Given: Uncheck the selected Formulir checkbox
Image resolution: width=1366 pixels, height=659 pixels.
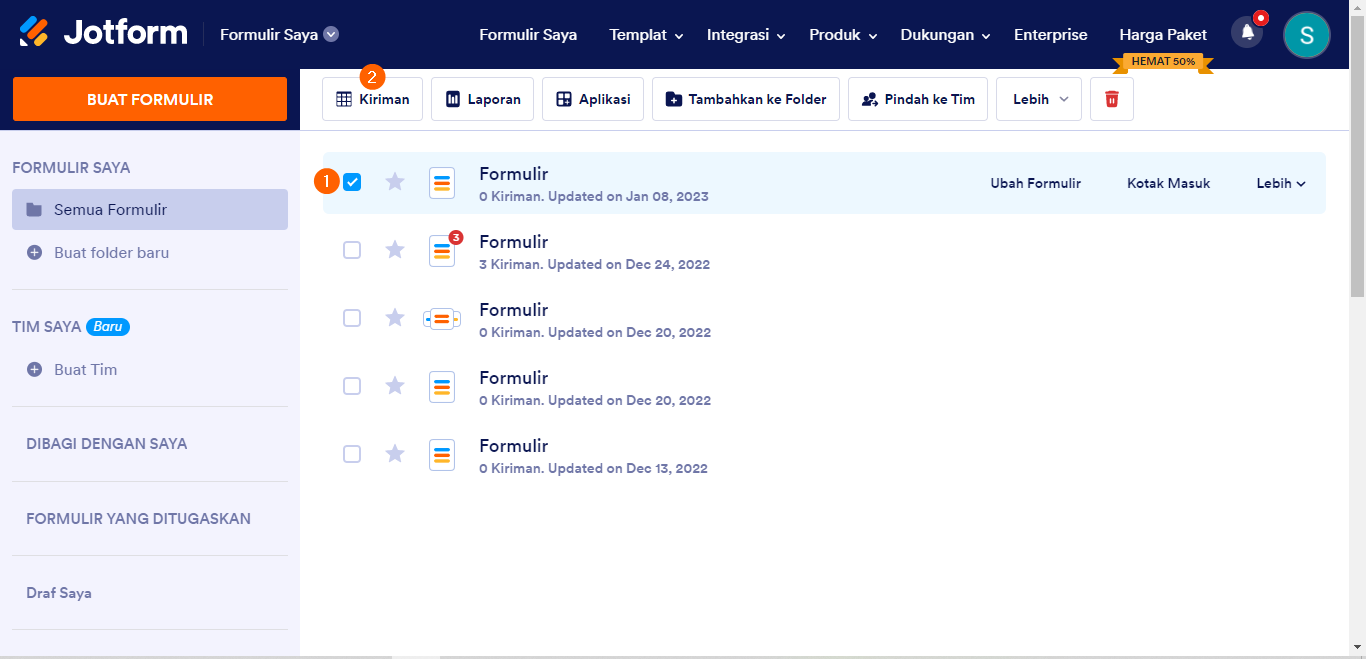Looking at the screenshot, I should 352,182.
